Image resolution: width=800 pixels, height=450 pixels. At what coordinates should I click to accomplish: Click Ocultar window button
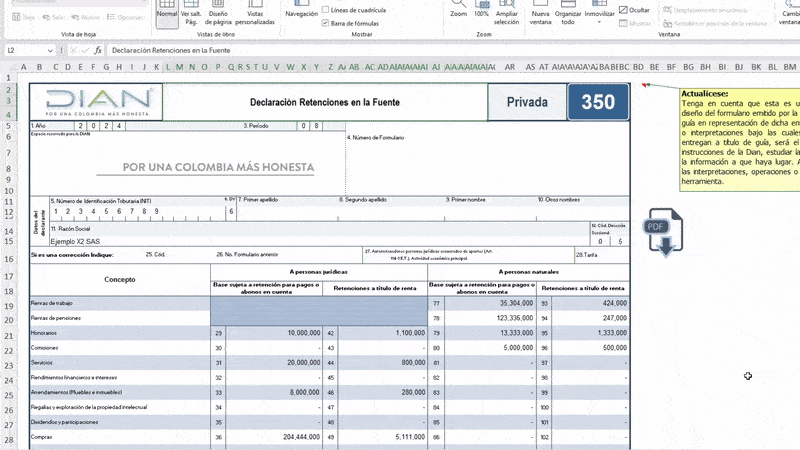point(634,10)
